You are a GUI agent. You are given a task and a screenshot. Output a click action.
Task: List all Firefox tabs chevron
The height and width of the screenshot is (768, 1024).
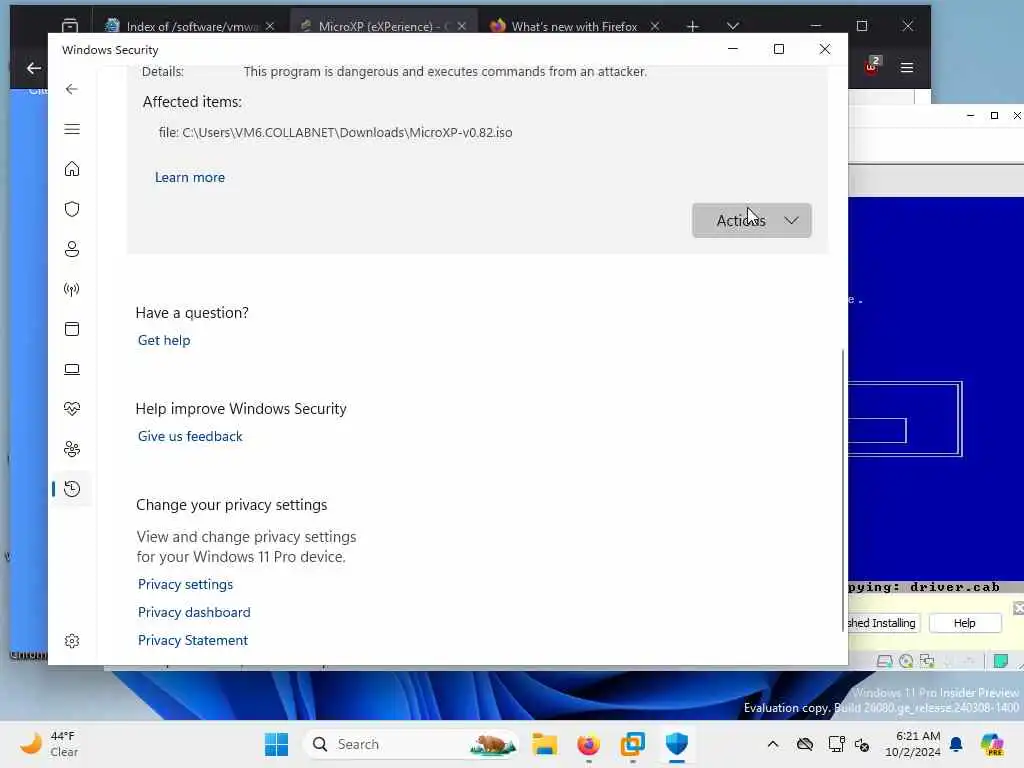pos(733,26)
